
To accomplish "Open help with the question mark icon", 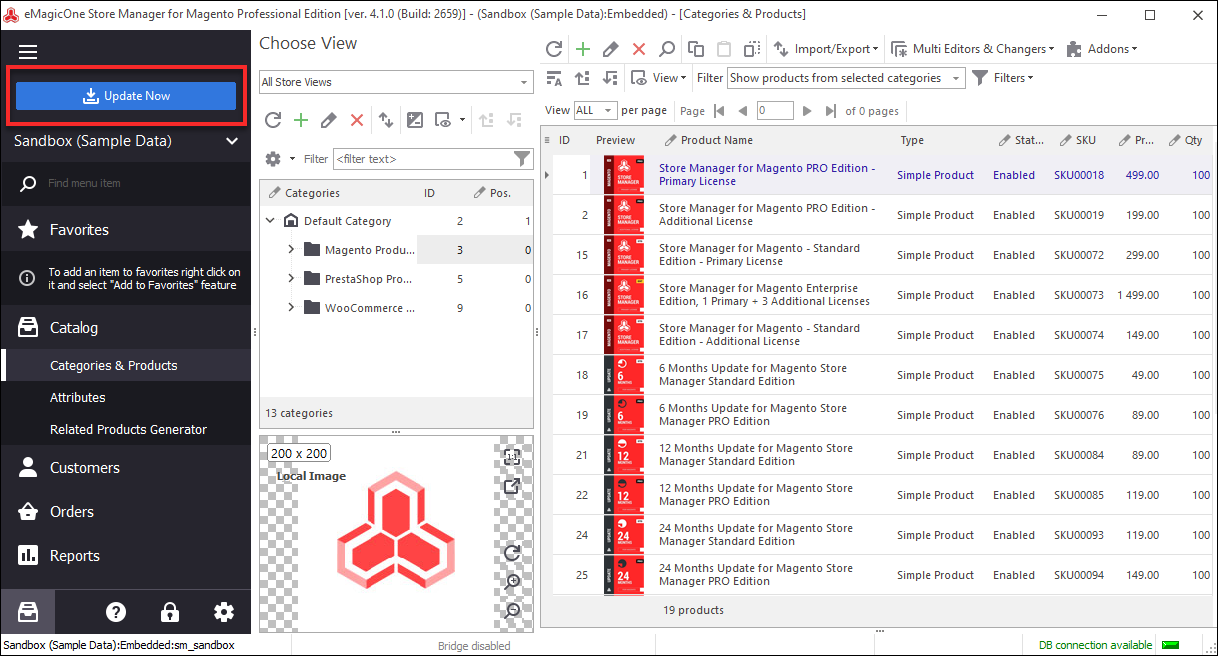I will [116, 612].
